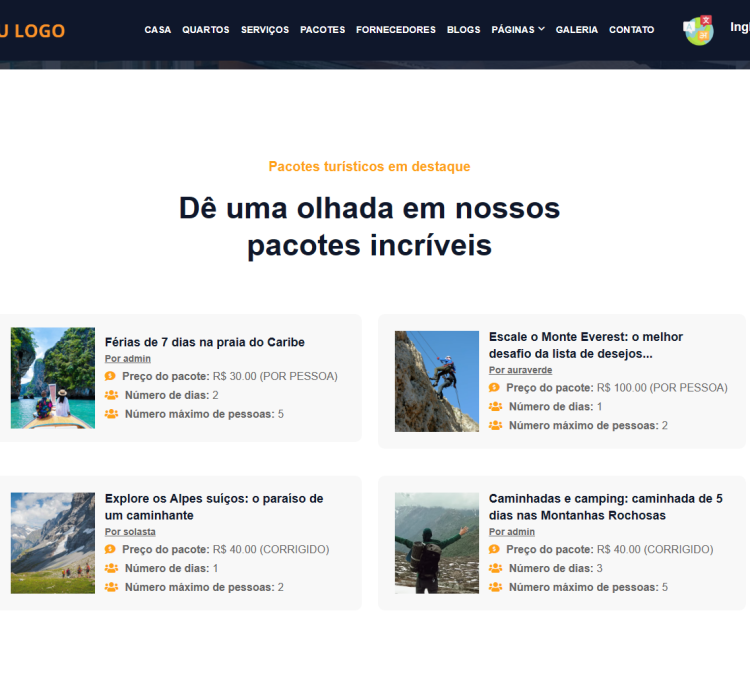The height and width of the screenshot is (690, 750).
Task: Click the rock climber thumbnail
Action: tap(437, 381)
